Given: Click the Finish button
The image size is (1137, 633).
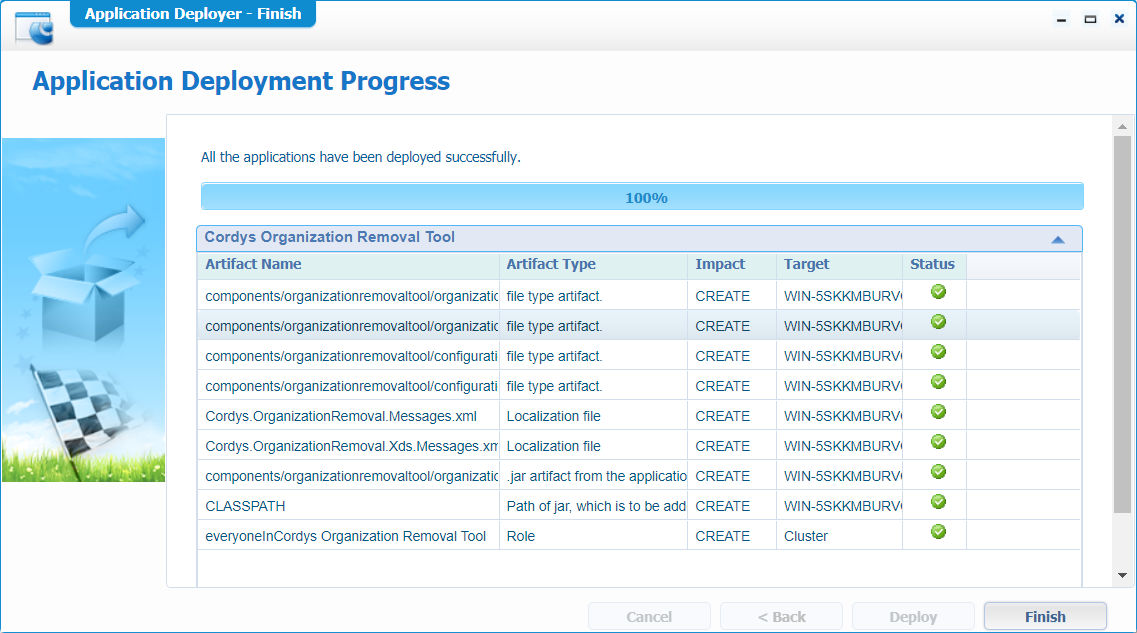Looking at the screenshot, I should (1045, 616).
